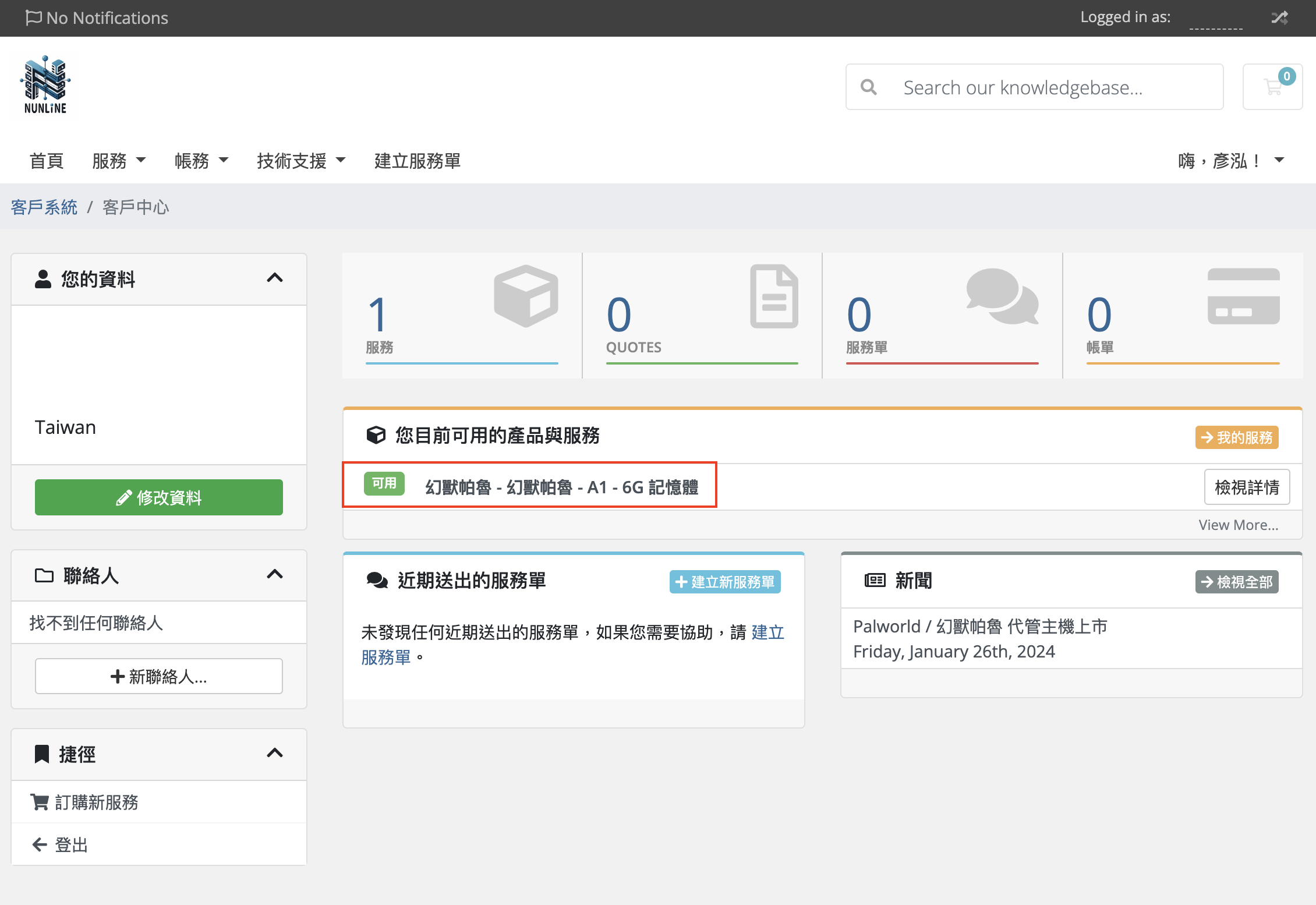This screenshot has height=905, width=1316.
Task: Click the Friday, January 26th, 2024 date
Action: tap(954, 652)
